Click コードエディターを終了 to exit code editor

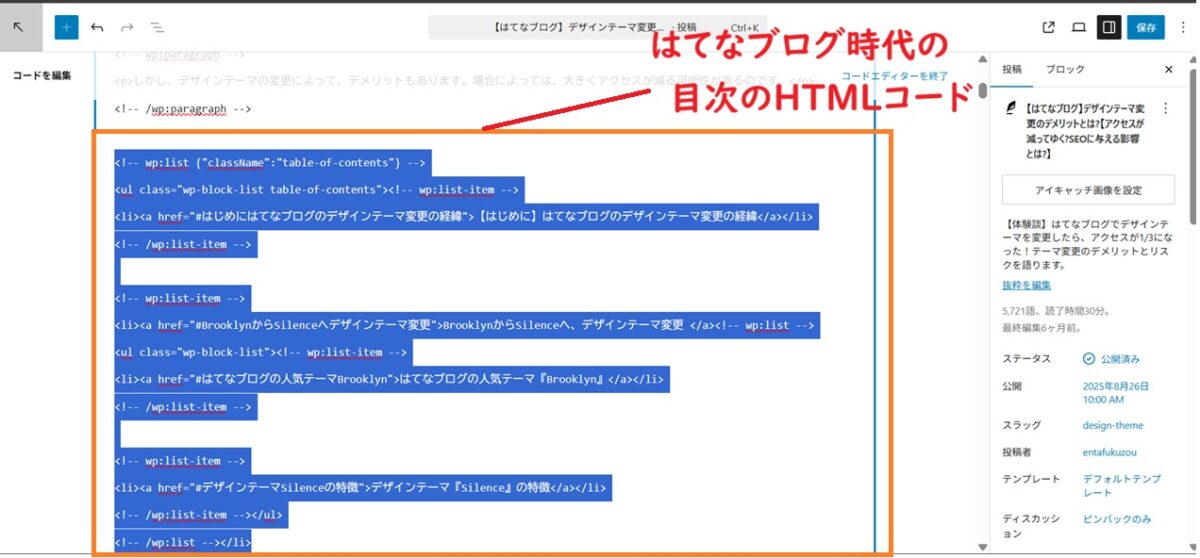(x=894, y=76)
